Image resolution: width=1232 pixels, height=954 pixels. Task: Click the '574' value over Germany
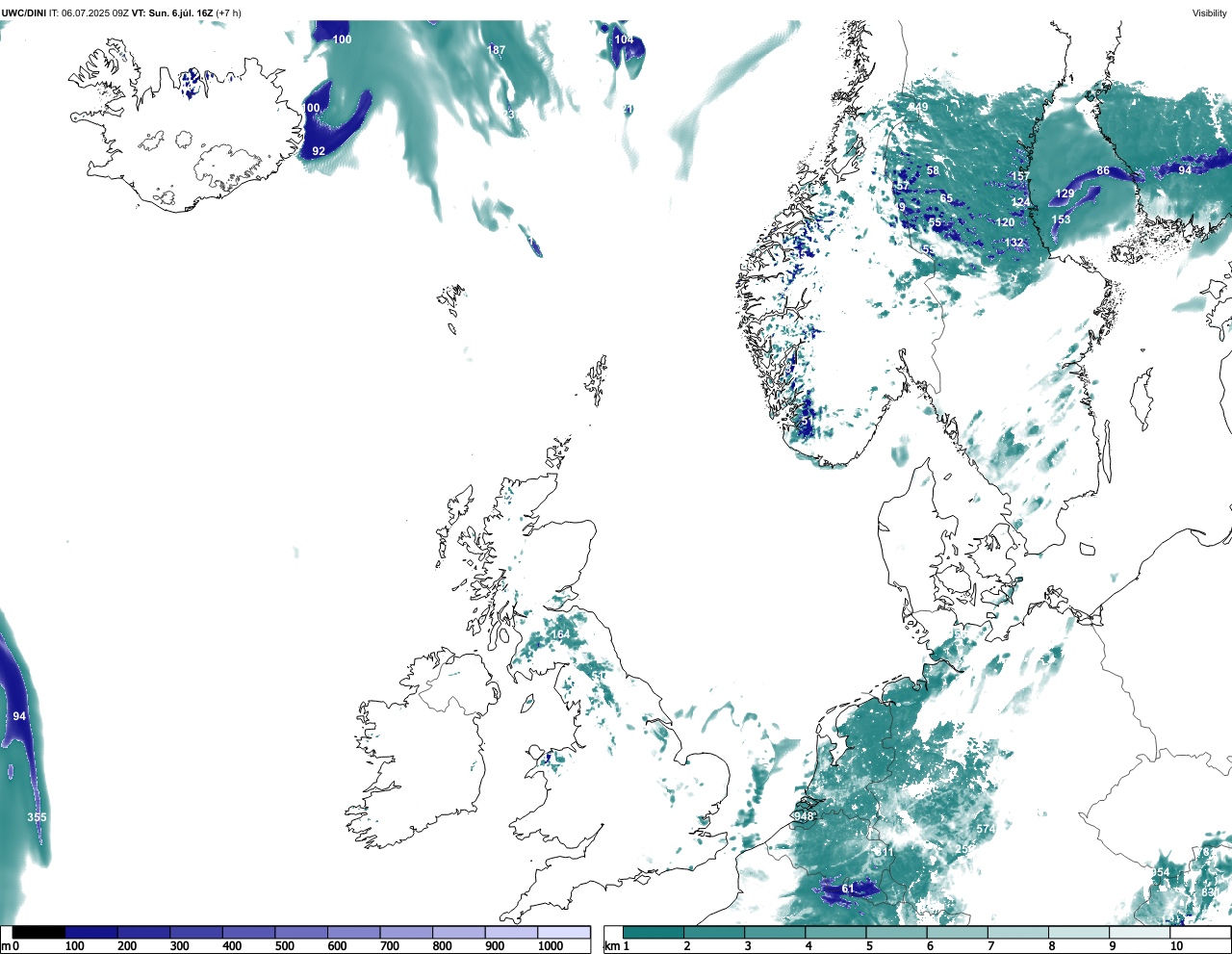(x=986, y=829)
